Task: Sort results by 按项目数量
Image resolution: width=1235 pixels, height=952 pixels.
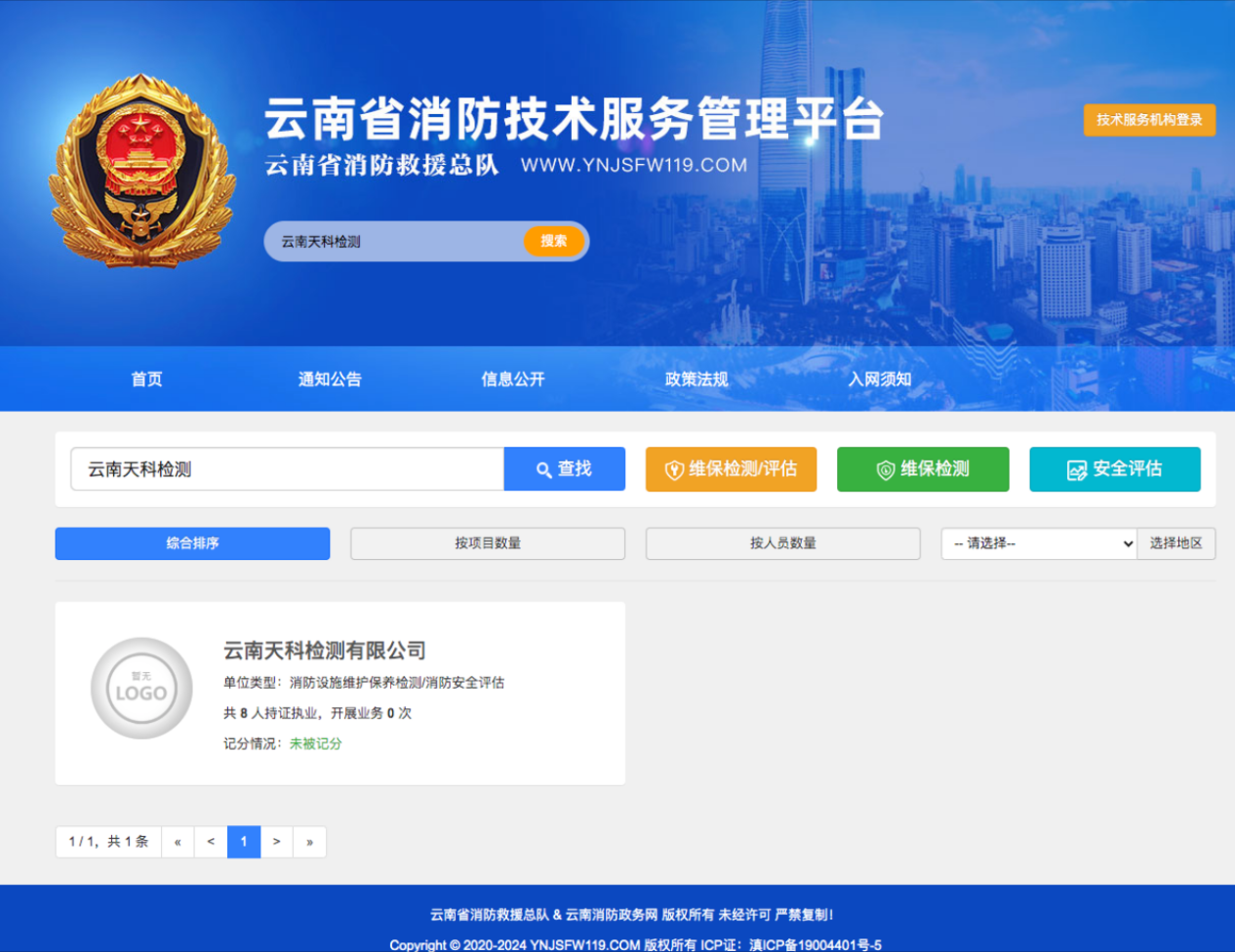Action: (487, 543)
